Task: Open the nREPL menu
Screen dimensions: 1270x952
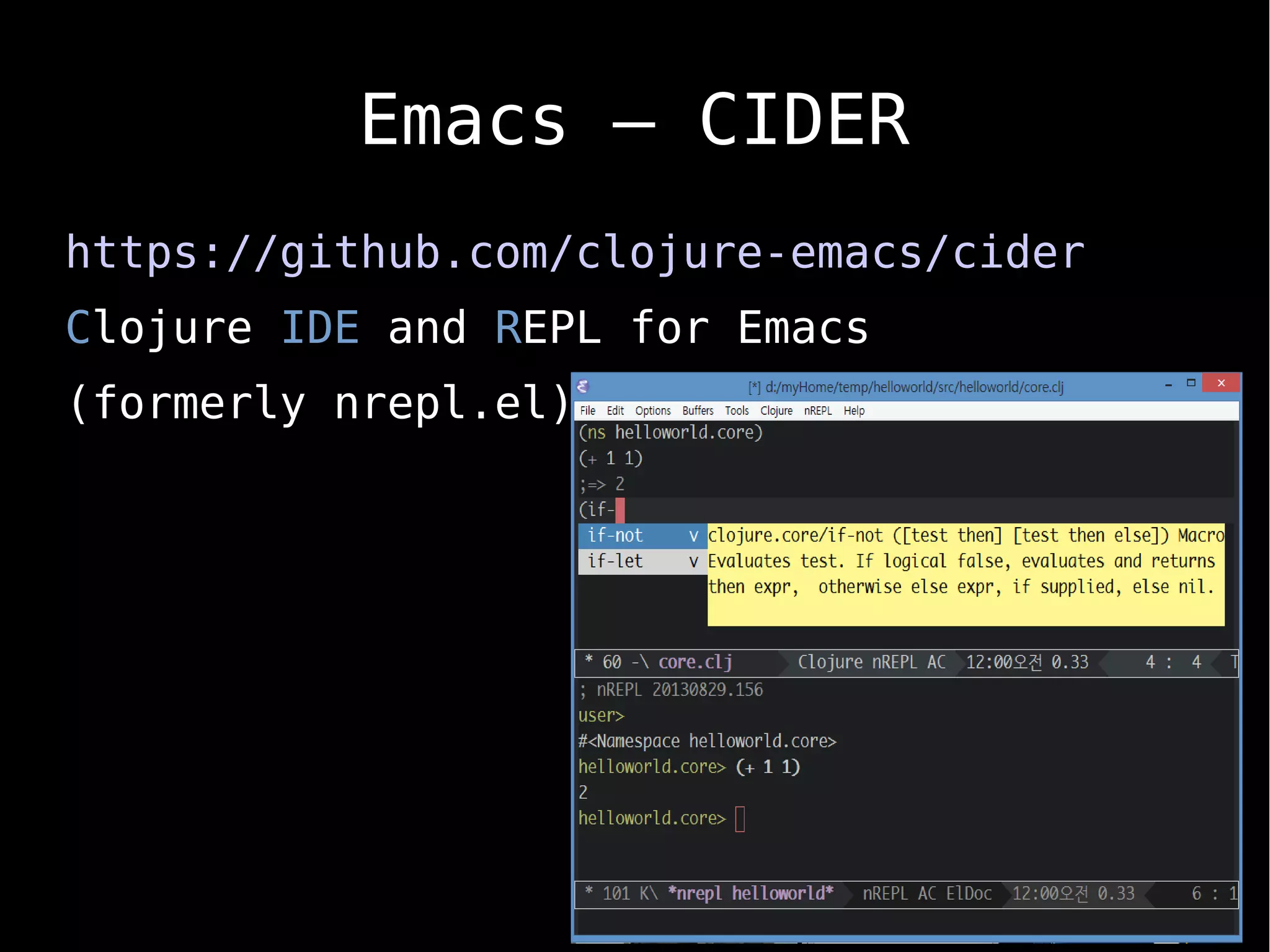Action: (x=818, y=411)
